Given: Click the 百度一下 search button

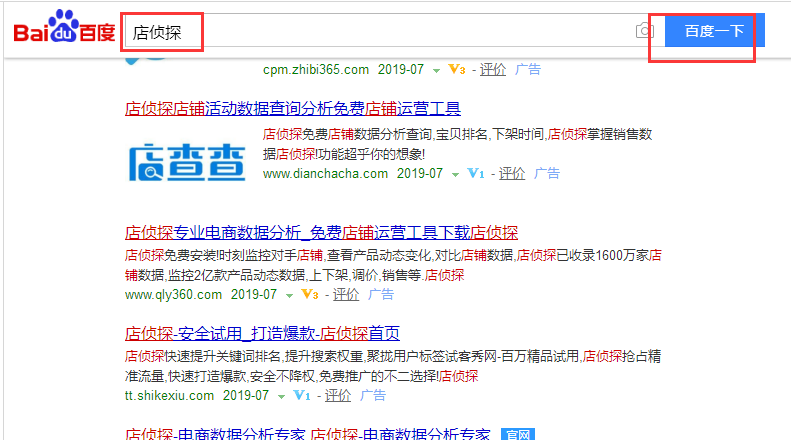Looking at the screenshot, I should point(714,31).
